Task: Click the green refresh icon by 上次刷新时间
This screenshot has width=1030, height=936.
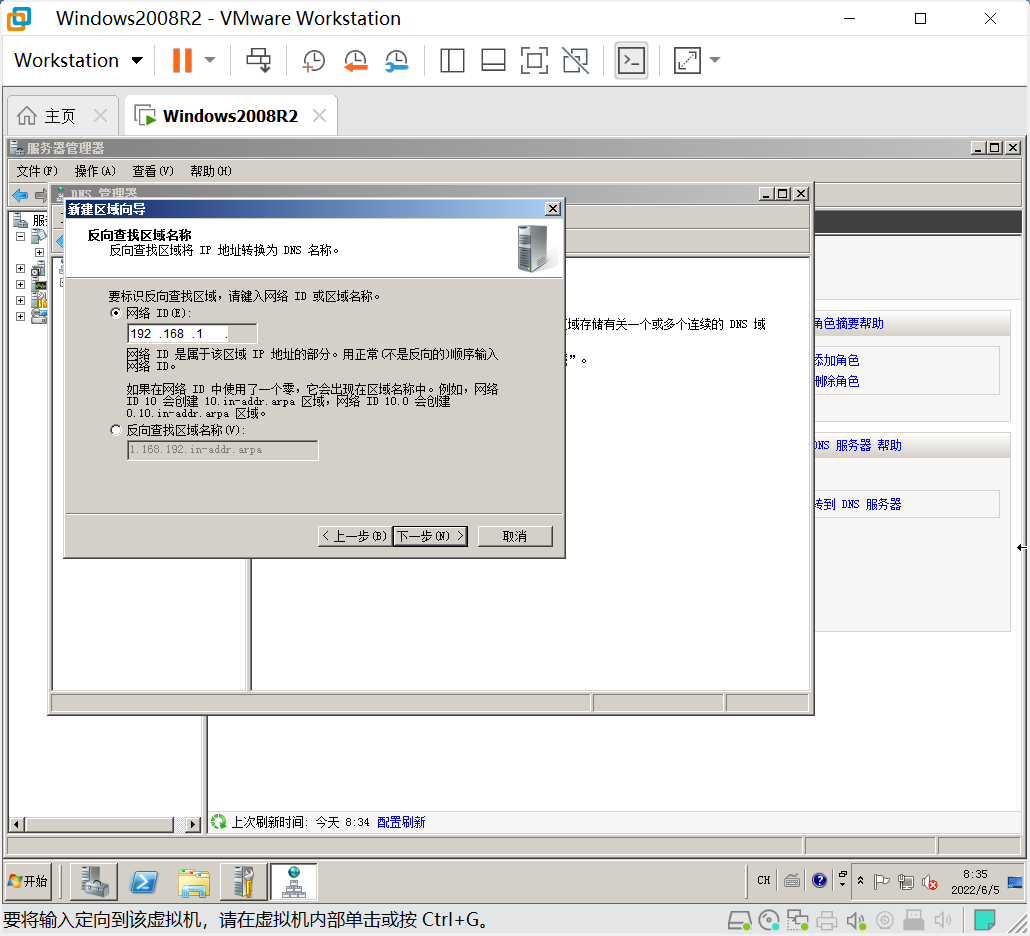Action: tap(219, 822)
